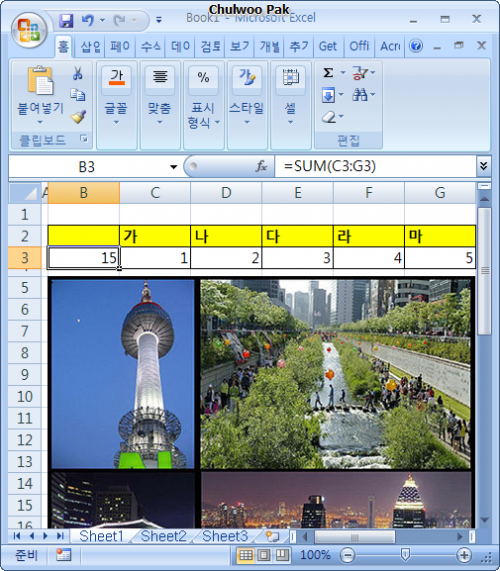Click the AutoSum sigma icon
Screen dimensions: 500x571
click(328, 73)
